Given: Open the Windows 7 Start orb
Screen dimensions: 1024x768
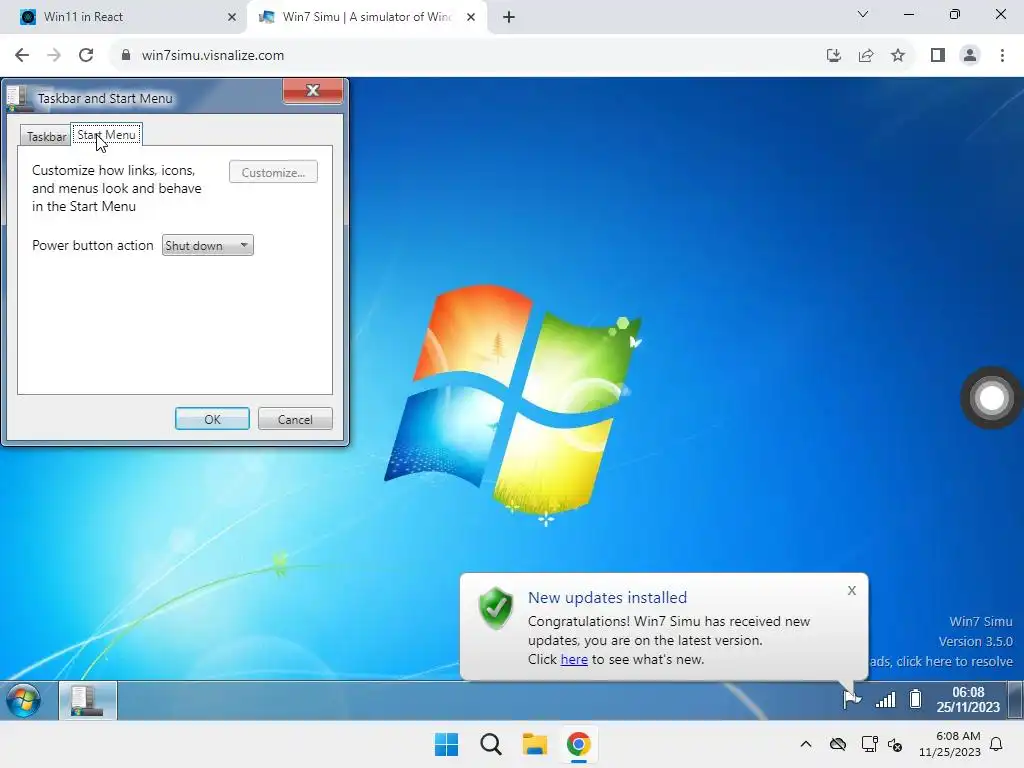Looking at the screenshot, I should [23, 701].
